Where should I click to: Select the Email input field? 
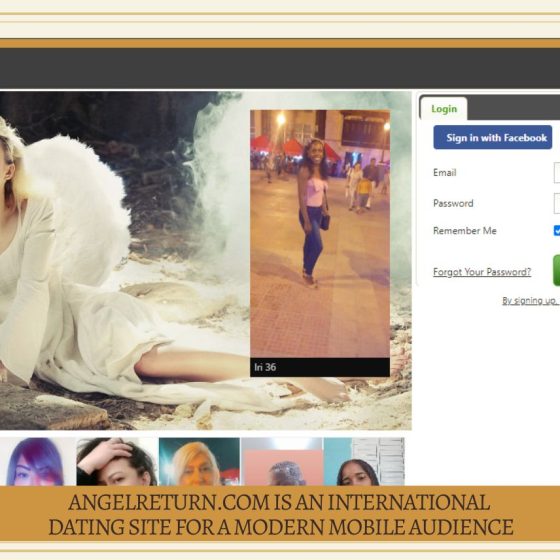[x=557, y=172]
